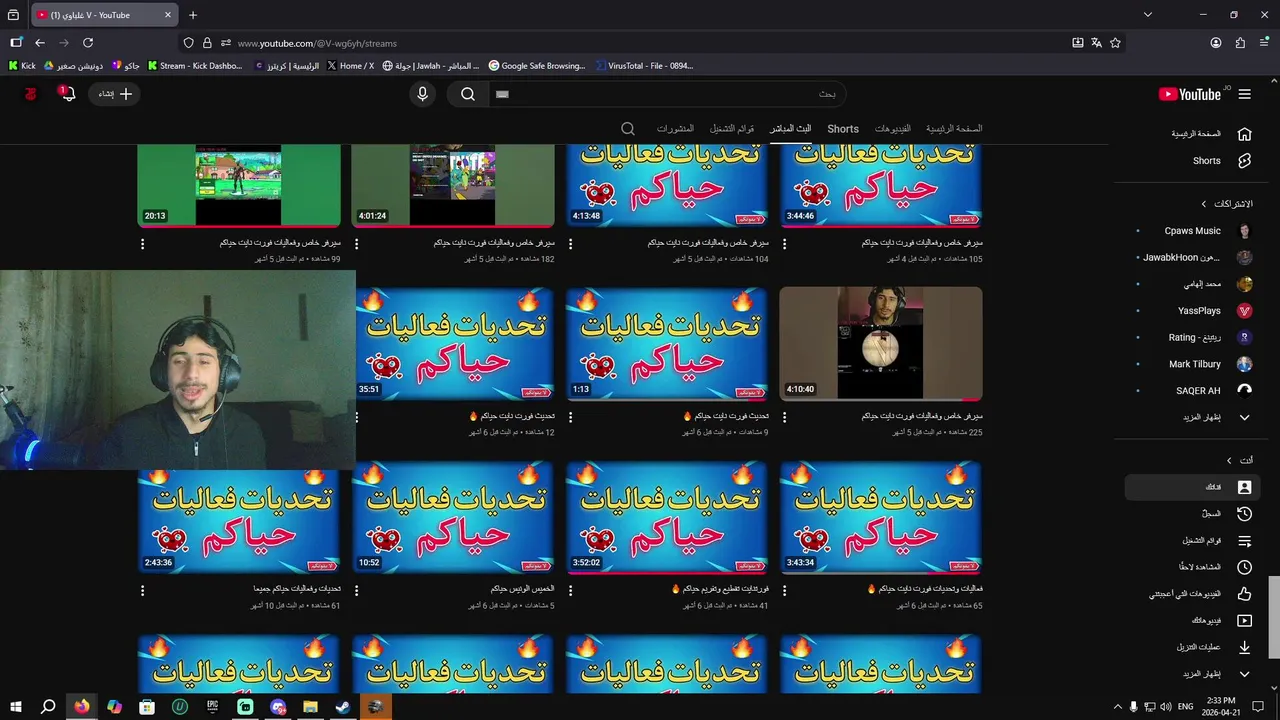Switch to the Shorts channel tab
This screenshot has height=720, width=1280.
click(x=843, y=129)
